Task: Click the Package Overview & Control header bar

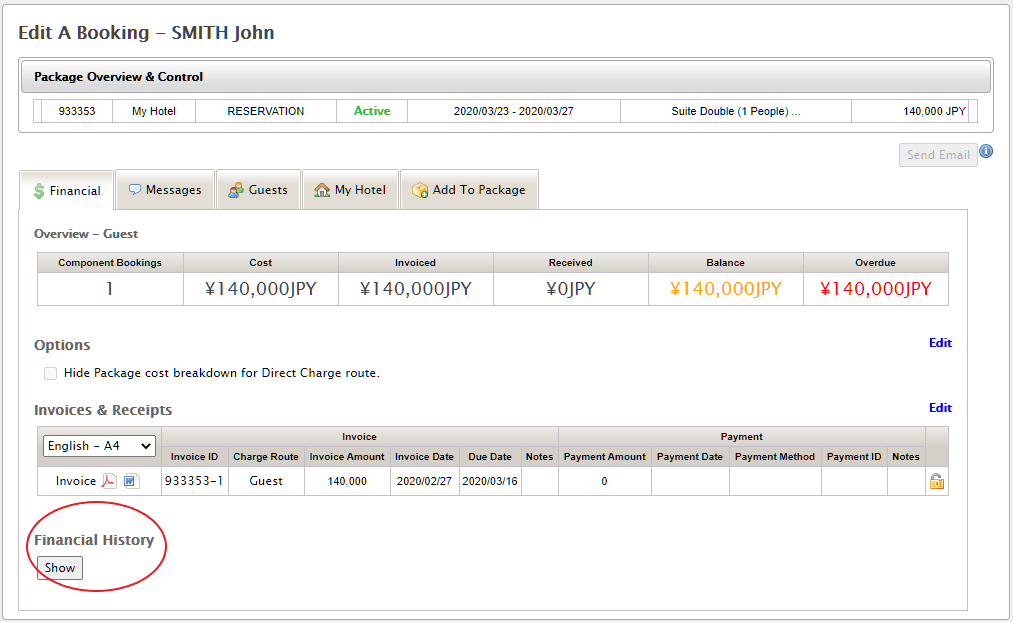Action: [x=505, y=77]
